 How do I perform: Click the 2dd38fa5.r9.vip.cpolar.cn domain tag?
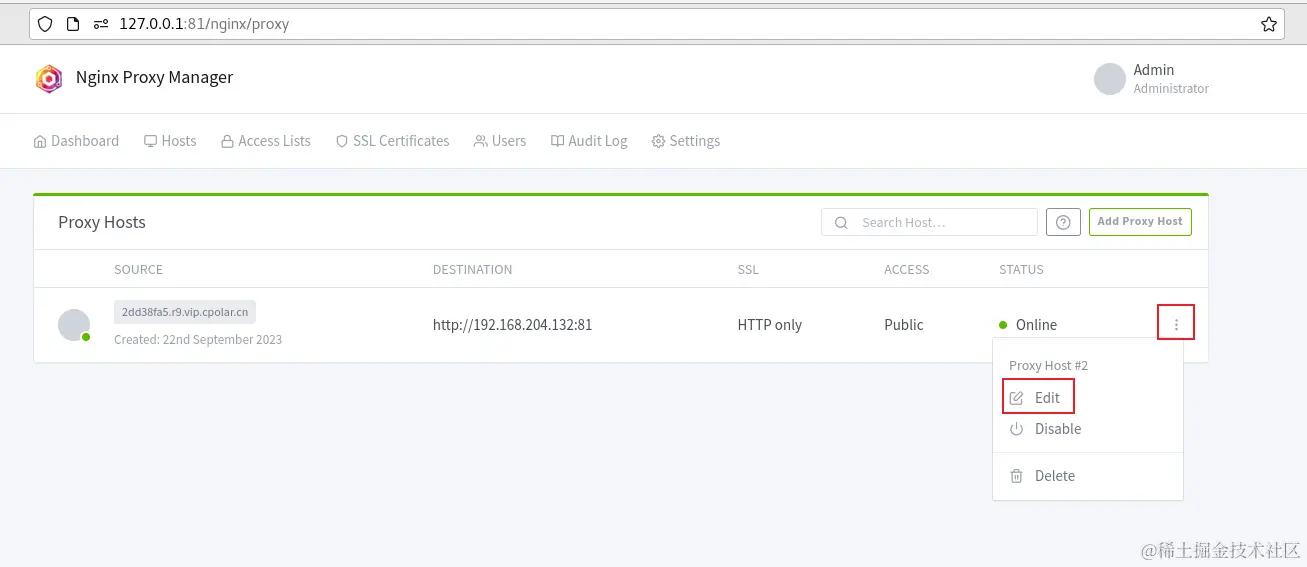tap(185, 312)
